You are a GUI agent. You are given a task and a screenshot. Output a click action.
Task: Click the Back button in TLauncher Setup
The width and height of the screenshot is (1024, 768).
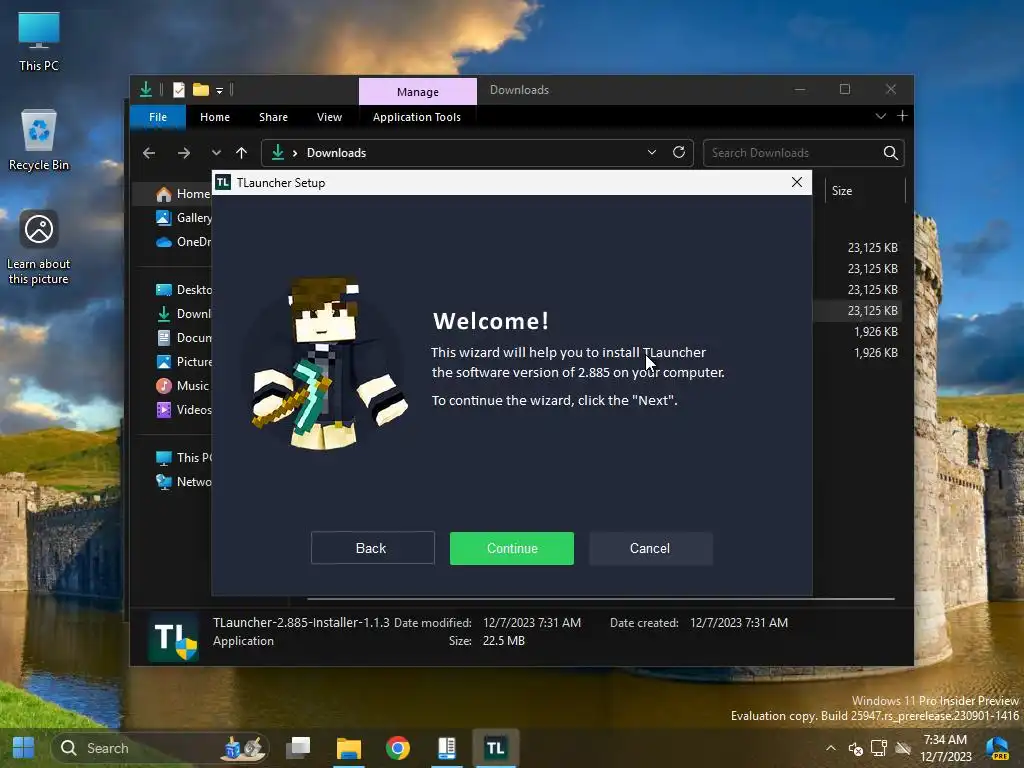click(x=372, y=548)
